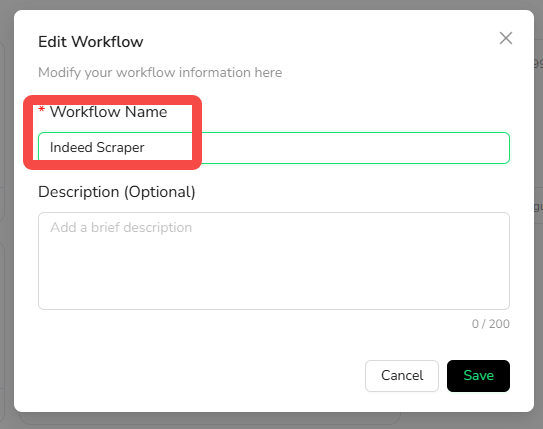543x429 pixels.
Task: Click the 'Modify your workflow information here' subtitle
Action: point(160,73)
